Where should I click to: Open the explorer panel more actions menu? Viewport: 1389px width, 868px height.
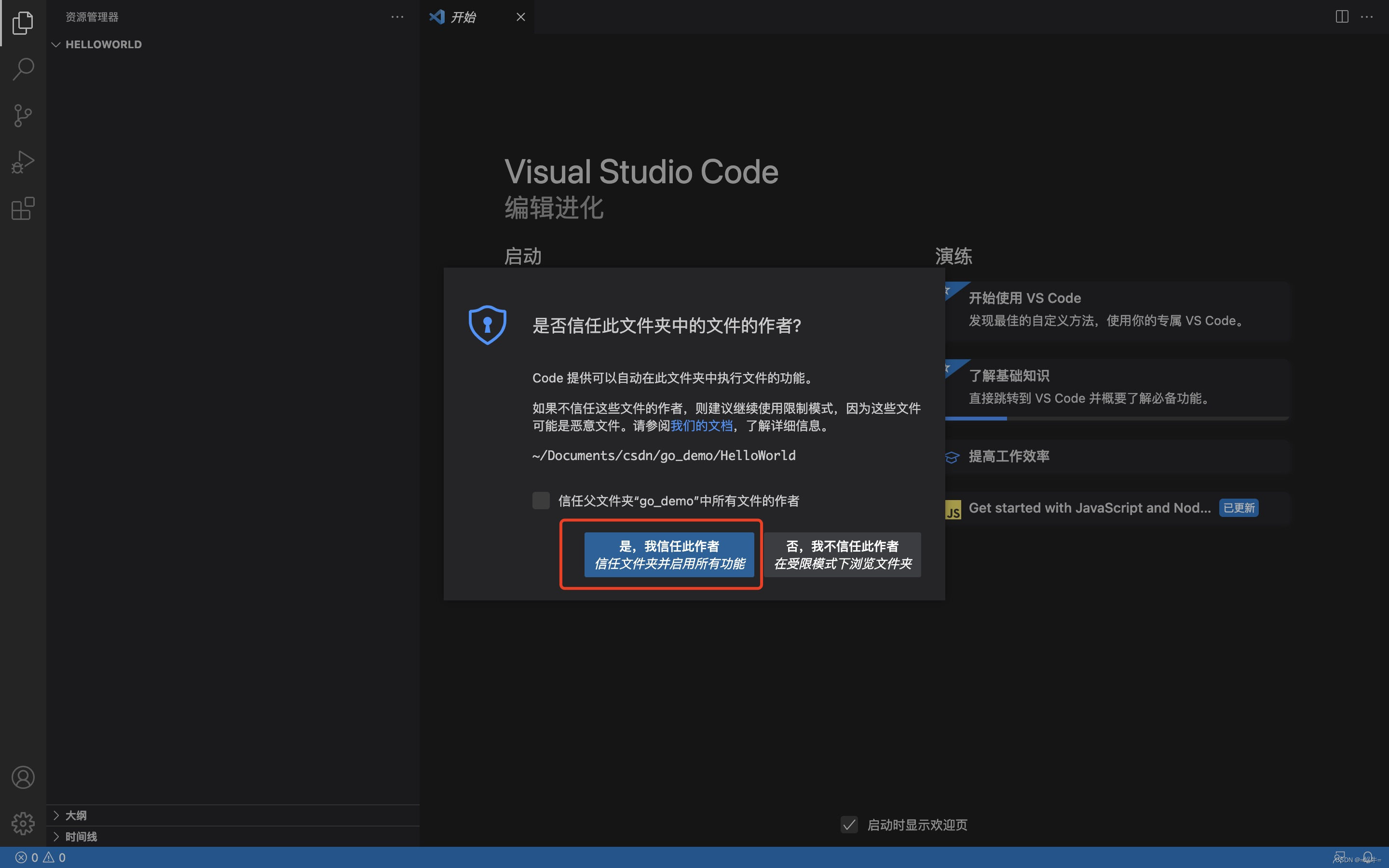tap(397, 17)
